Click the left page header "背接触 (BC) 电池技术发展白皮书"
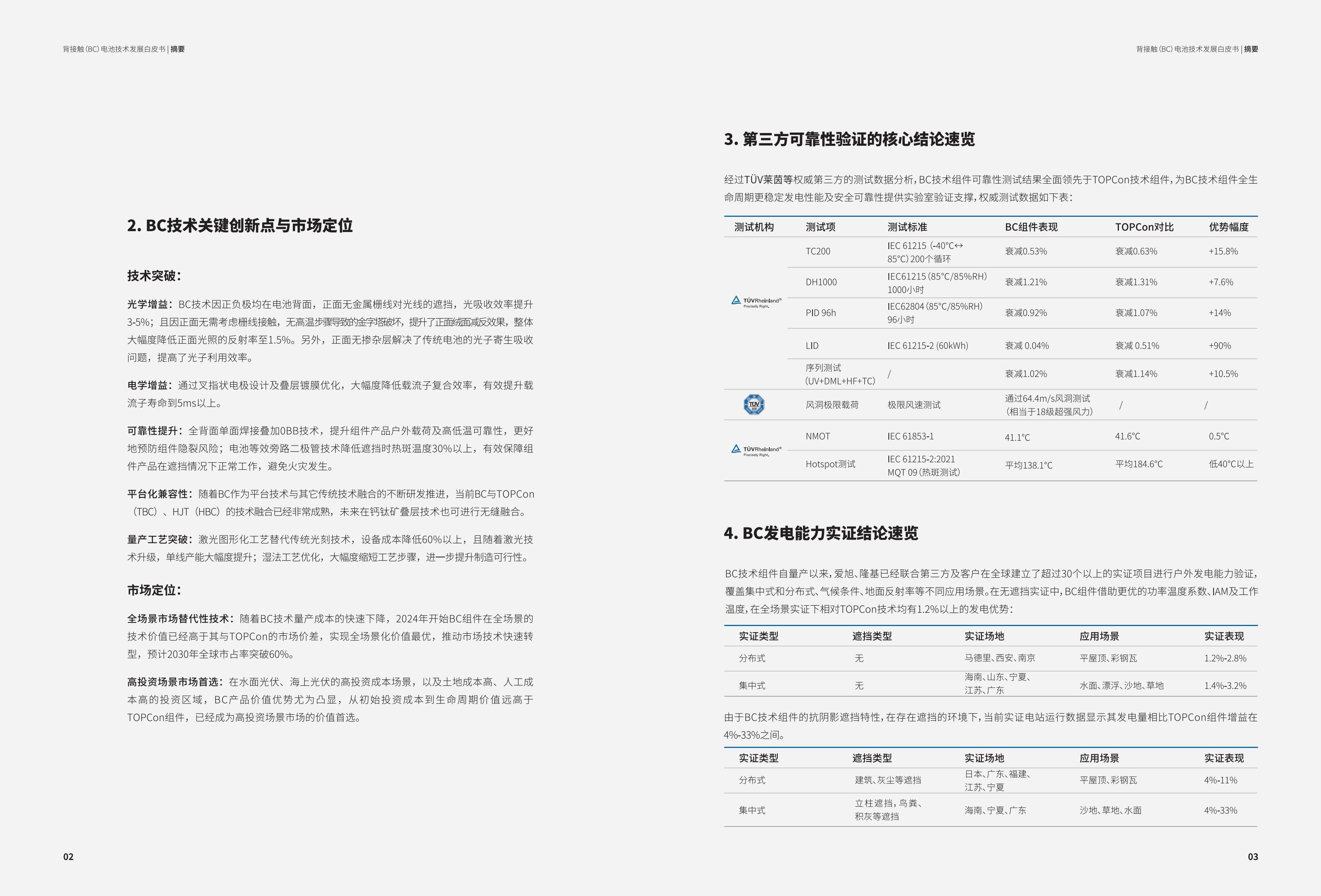The width and height of the screenshot is (1321, 896). click(x=114, y=50)
